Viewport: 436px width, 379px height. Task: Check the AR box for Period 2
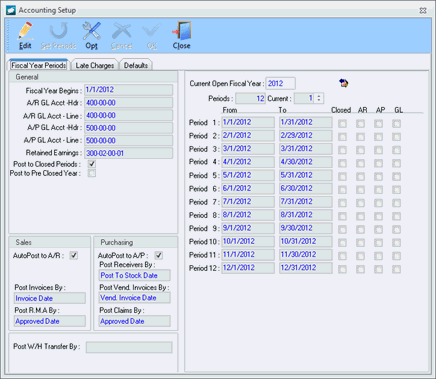pyautogui.click(x=360, y=137)
